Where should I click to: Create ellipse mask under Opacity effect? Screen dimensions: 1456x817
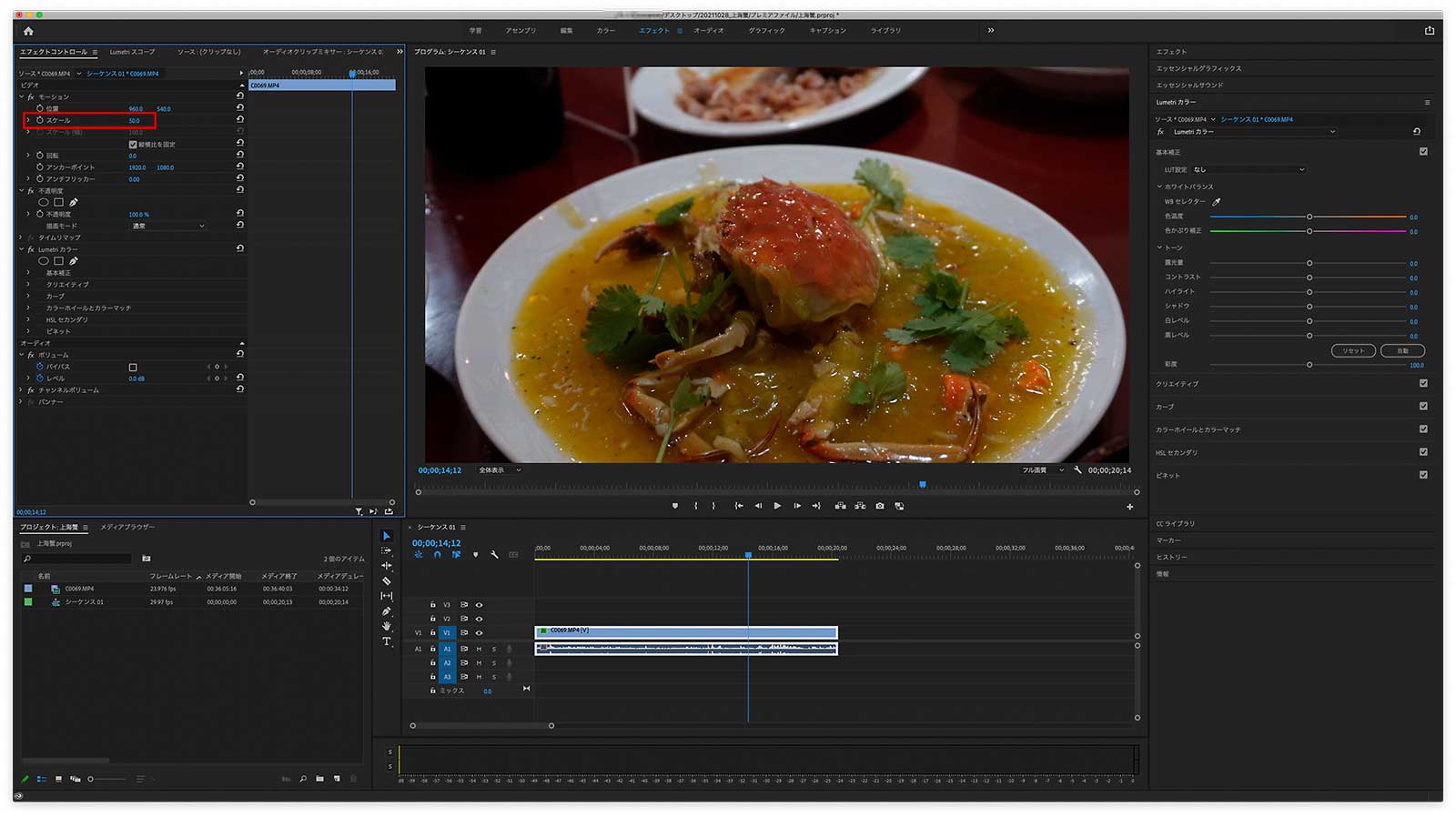click(43, 202)
